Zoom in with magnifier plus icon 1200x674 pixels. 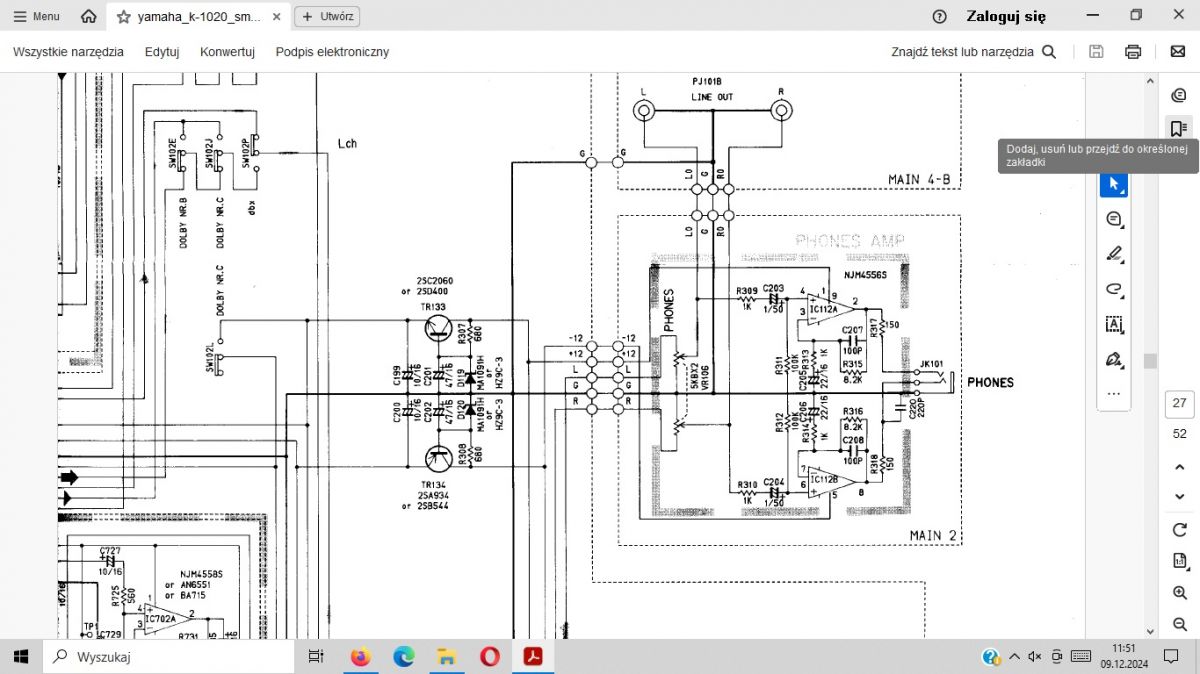[1179, 593]
